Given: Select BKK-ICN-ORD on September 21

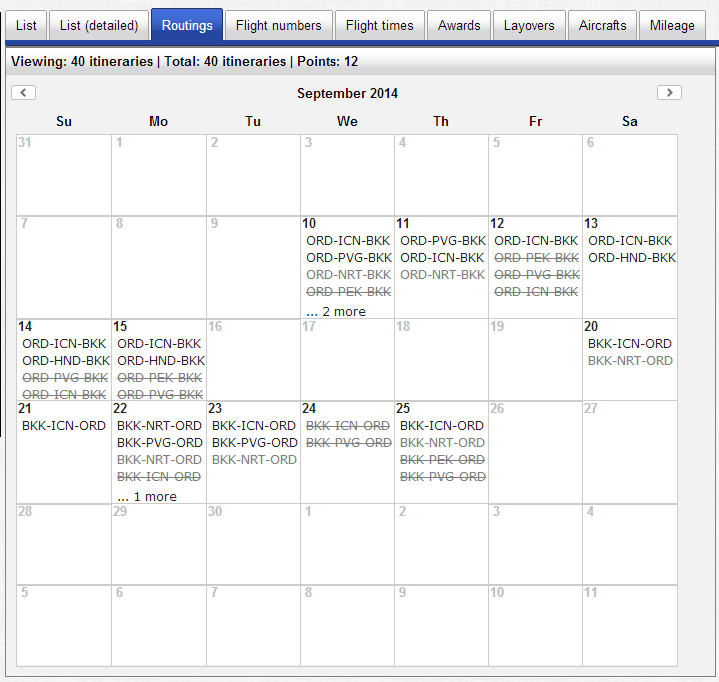Looking at the screenshot, I should [x=64, y=426].
